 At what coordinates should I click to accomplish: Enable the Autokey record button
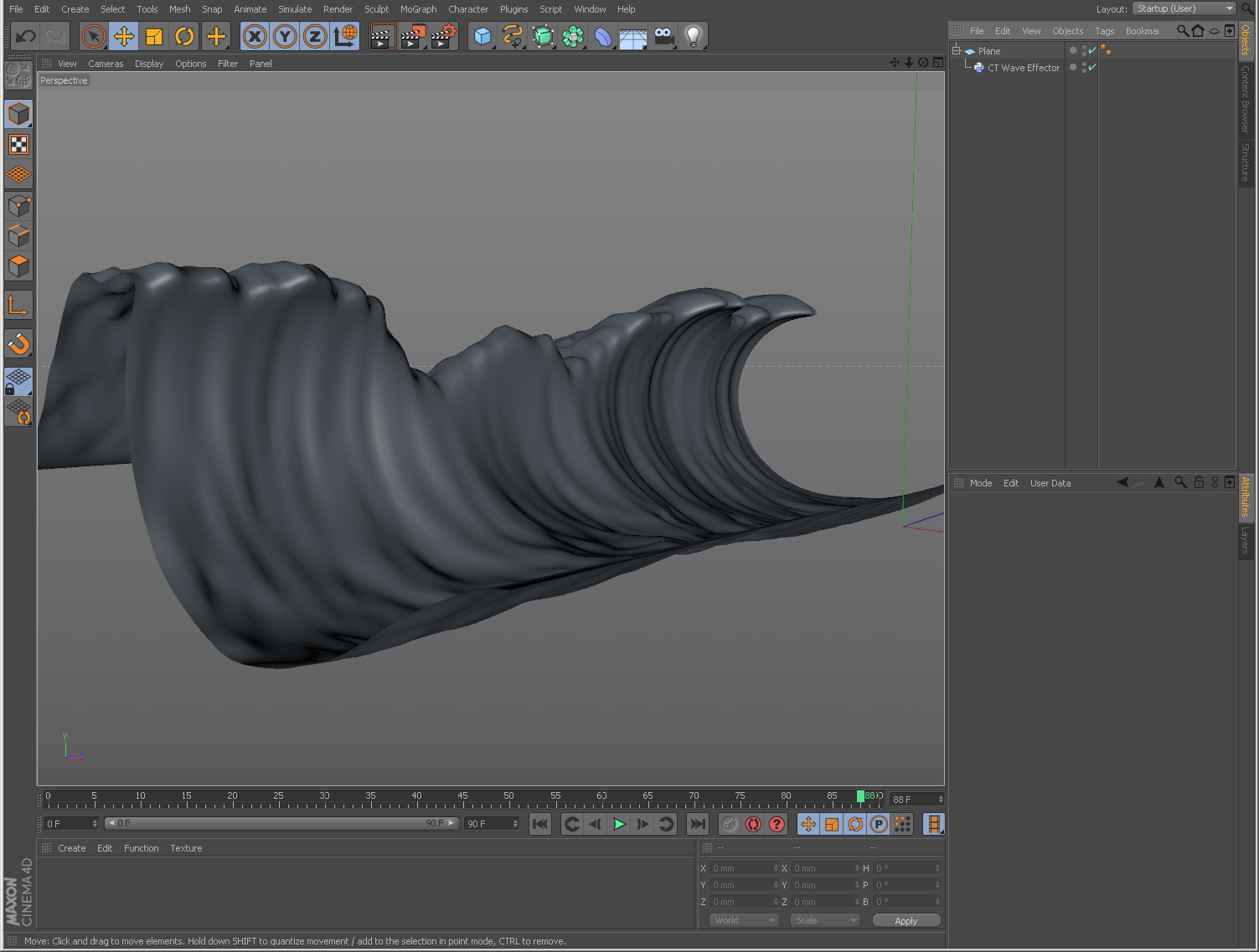752,824
